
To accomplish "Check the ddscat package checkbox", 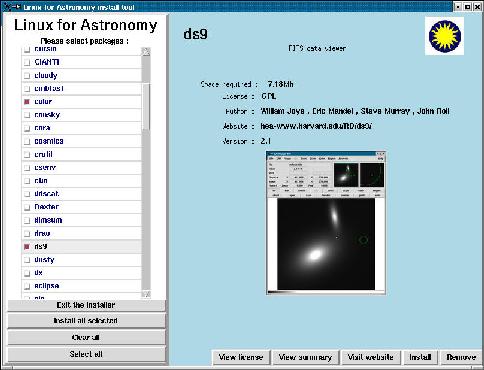I will [27, 194].
